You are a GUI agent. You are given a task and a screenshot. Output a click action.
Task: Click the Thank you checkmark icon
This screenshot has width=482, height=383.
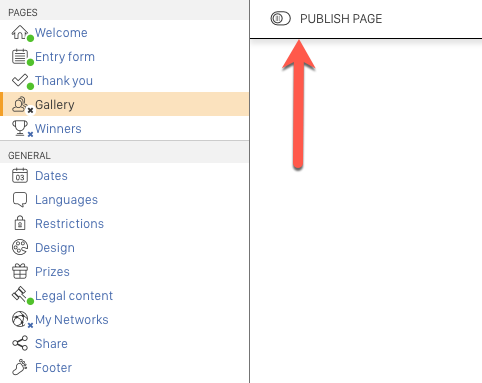tap(20, 80)
